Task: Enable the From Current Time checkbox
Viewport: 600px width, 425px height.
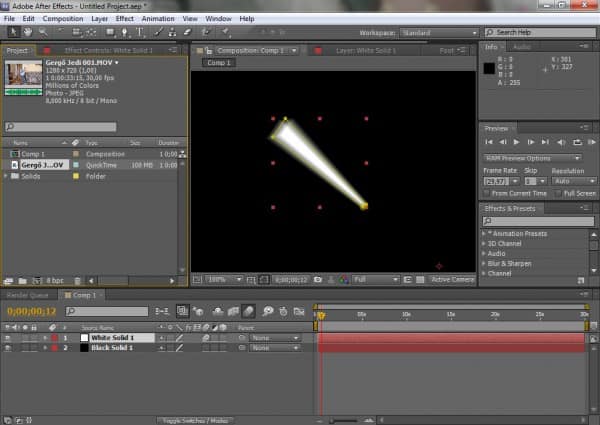Action: pos(487,193)
